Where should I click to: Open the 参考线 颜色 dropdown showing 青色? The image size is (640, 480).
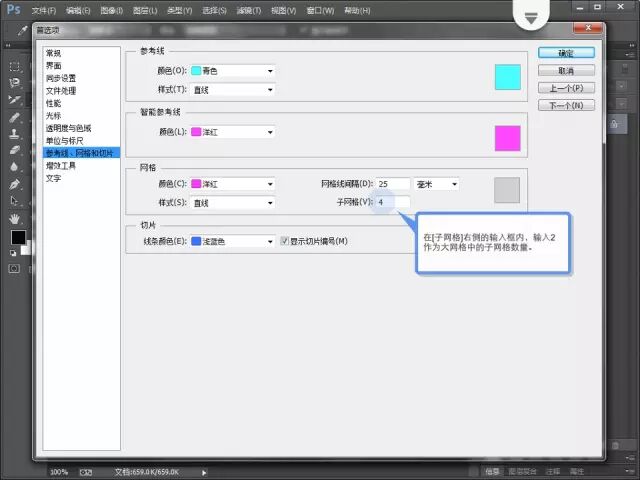pyautogui.click(x=232, y=71)
